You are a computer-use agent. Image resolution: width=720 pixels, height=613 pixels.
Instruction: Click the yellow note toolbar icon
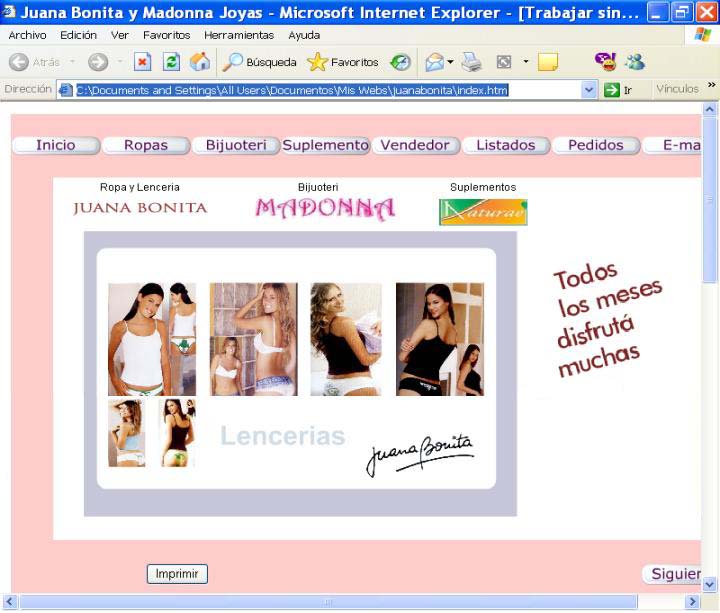tap(548, 62)
